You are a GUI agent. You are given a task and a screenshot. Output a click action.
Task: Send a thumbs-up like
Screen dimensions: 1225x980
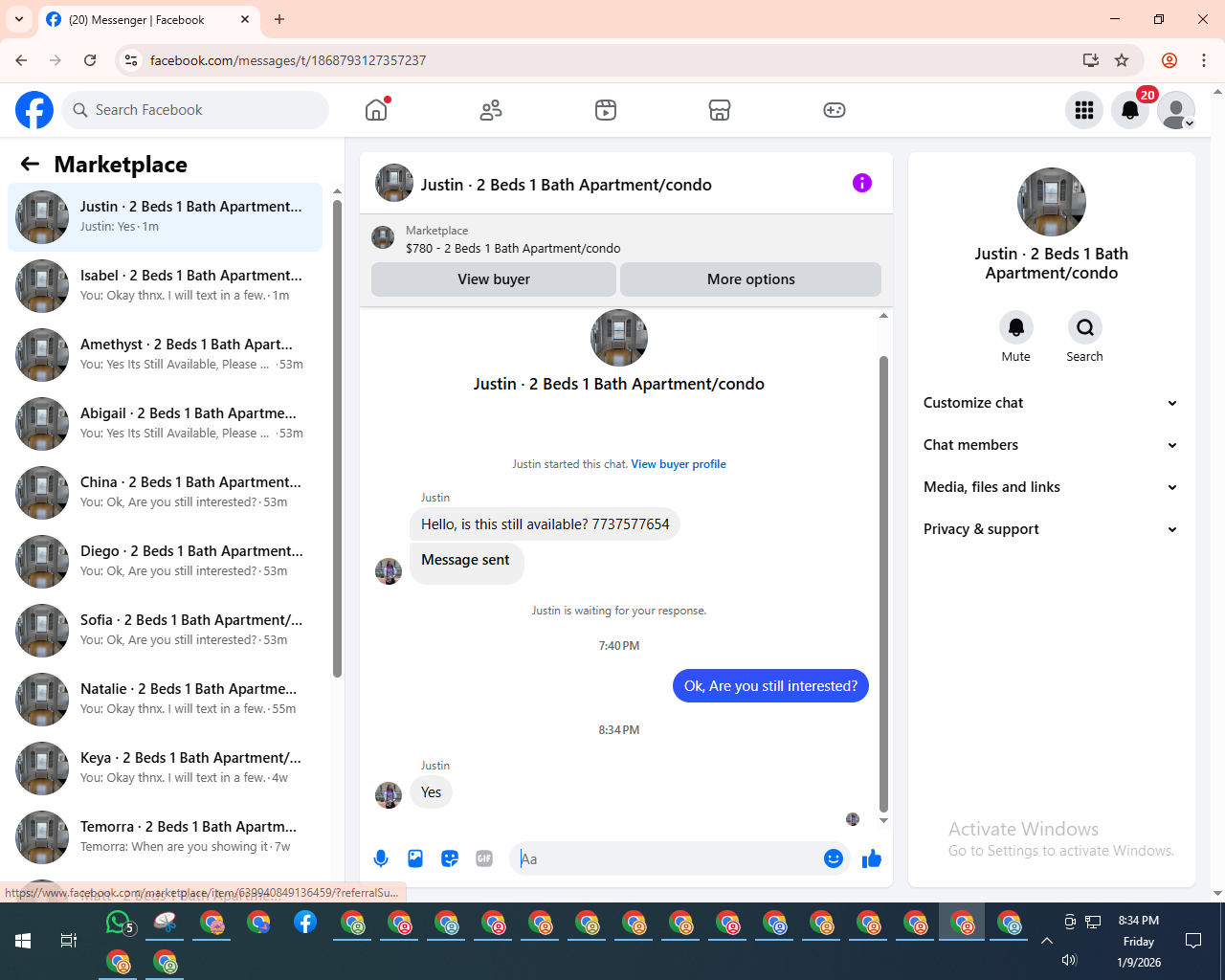[872, 858]
